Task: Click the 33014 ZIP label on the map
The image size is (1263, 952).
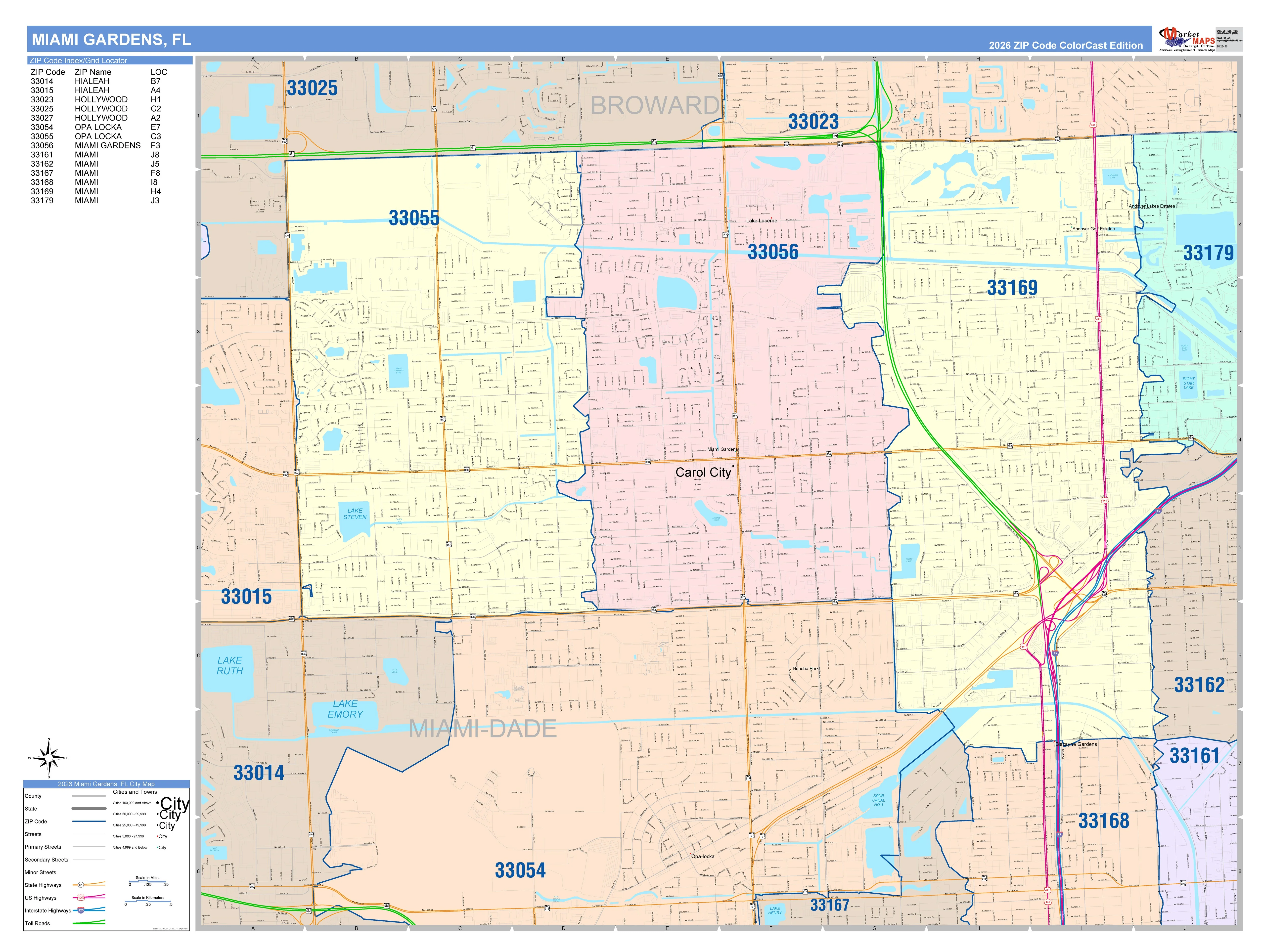Action: click(x=259, y=773)
